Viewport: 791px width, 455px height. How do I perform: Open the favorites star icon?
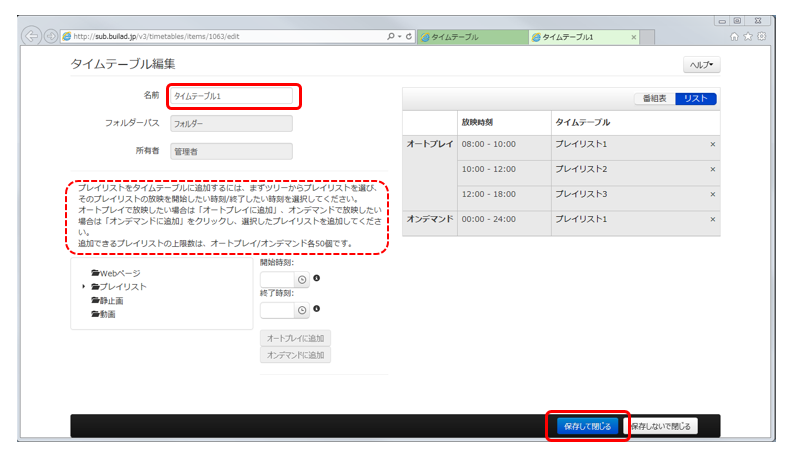click(748, 36)
